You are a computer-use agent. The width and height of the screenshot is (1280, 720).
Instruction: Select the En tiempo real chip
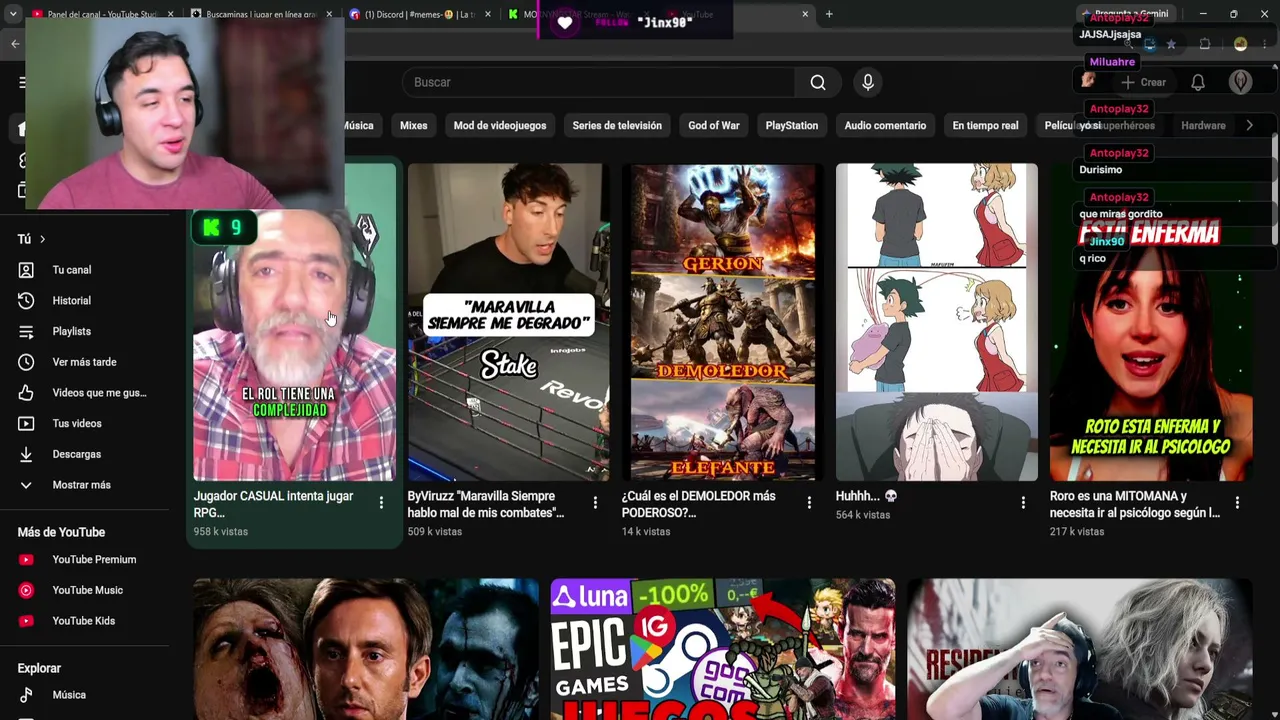point(985,125)
